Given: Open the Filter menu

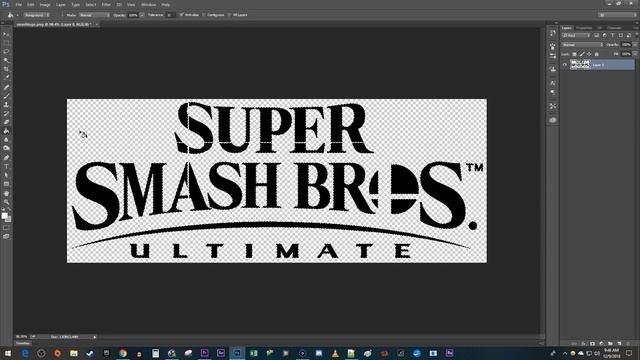Looking at the screenshot, I should coord(106,4).
